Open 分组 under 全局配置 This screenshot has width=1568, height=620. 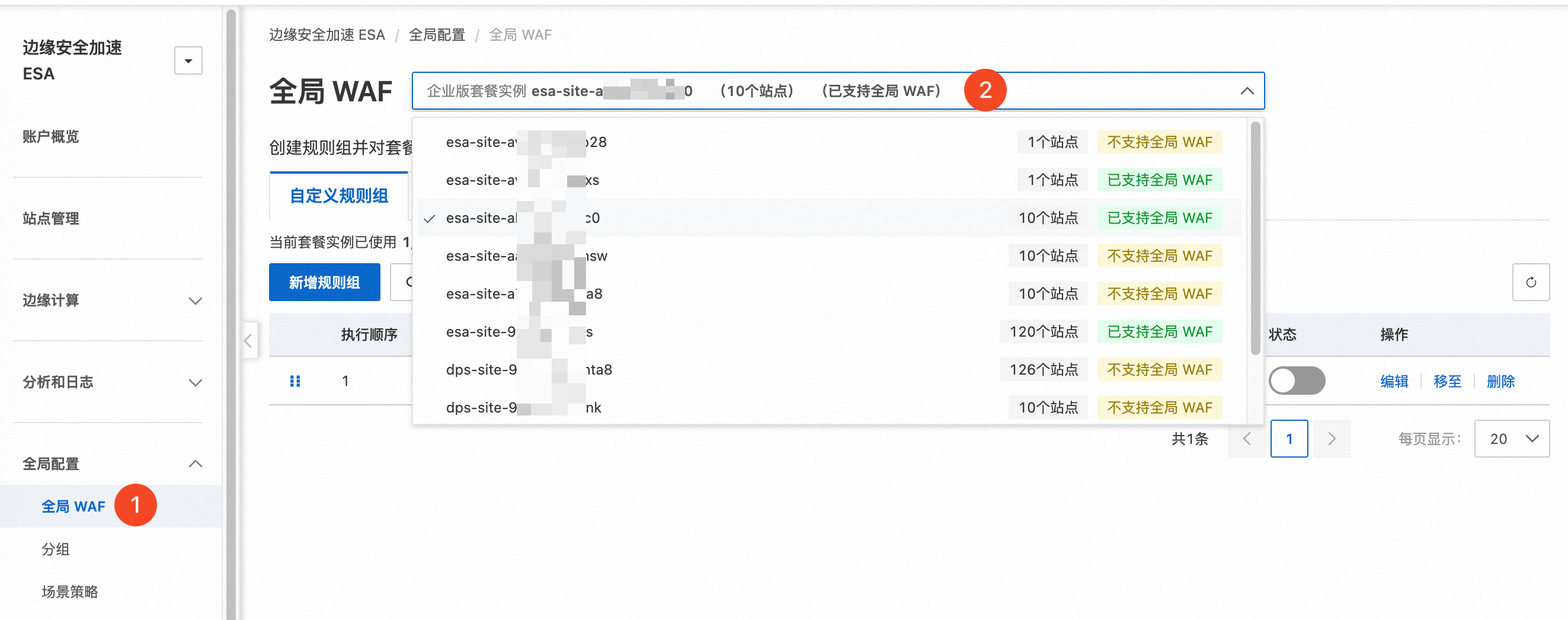pyautogui.click(x=55, y=549)
